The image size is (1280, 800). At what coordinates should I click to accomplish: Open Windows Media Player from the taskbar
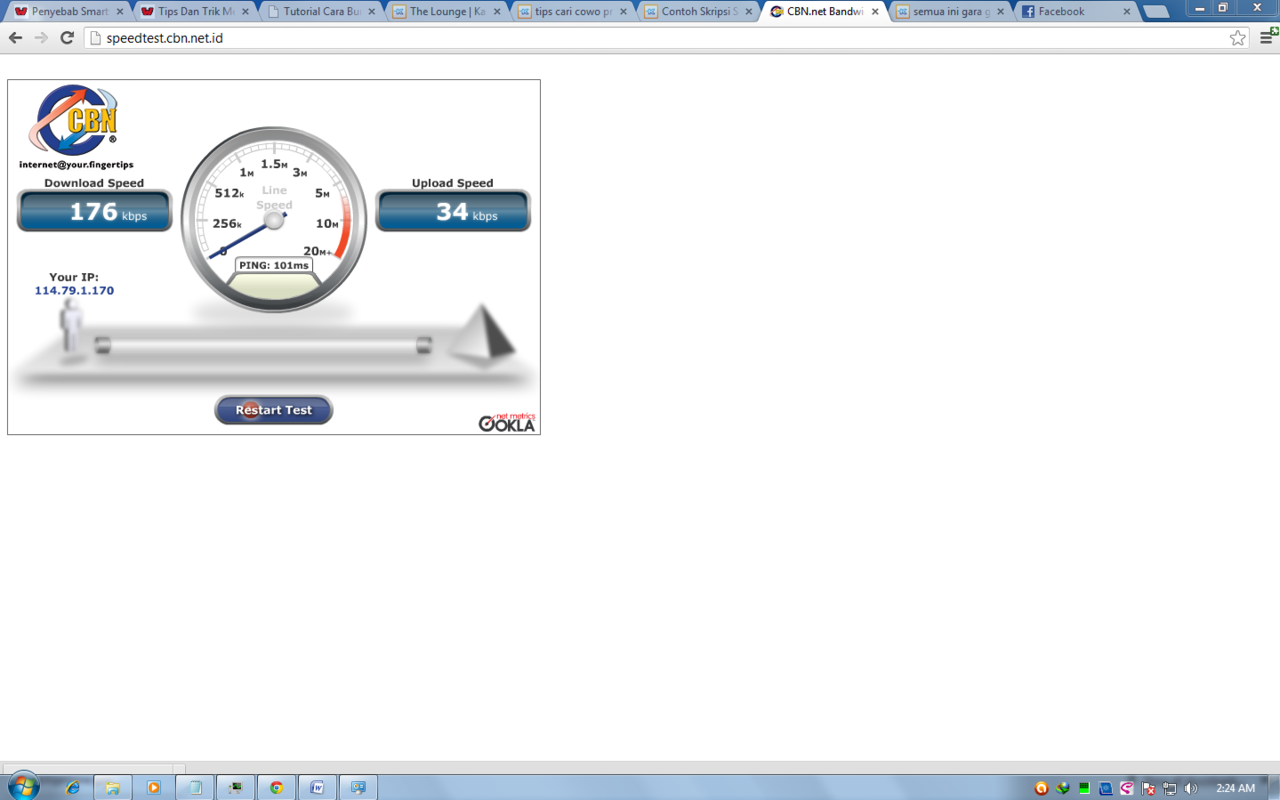point(154,787)
